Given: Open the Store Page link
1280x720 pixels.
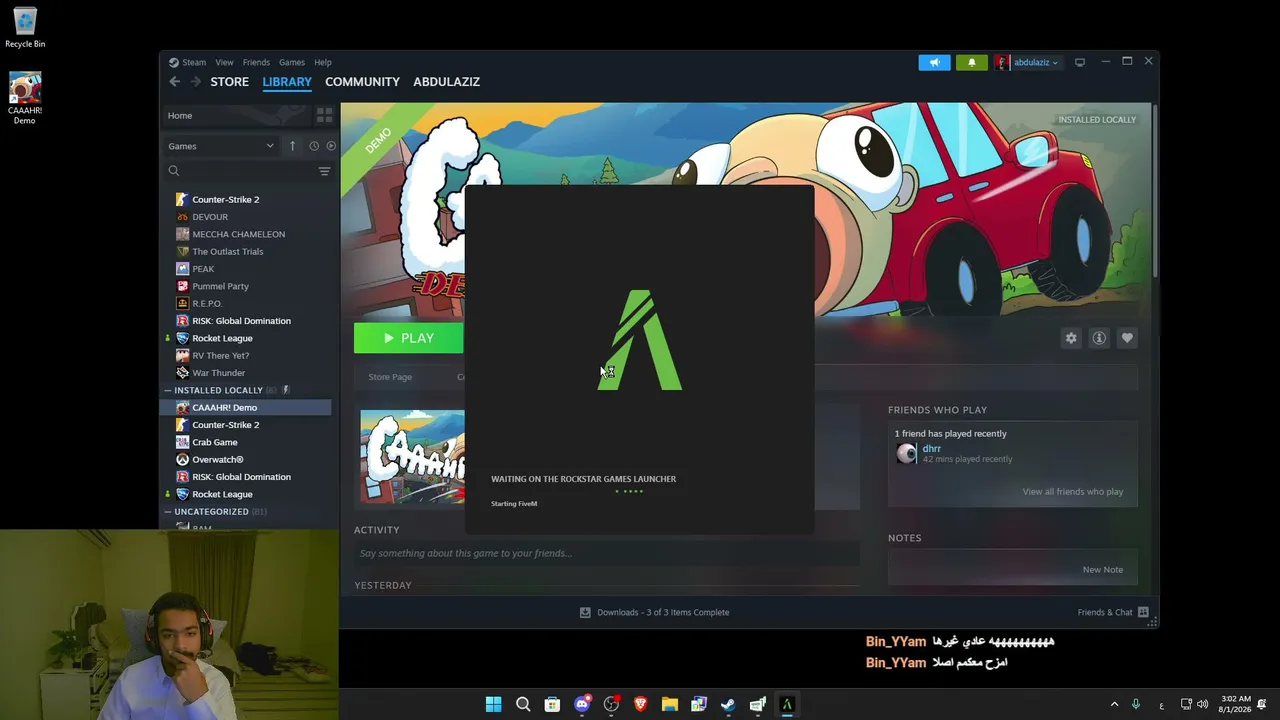Looking at the screenshot, I should pos(390,377).
